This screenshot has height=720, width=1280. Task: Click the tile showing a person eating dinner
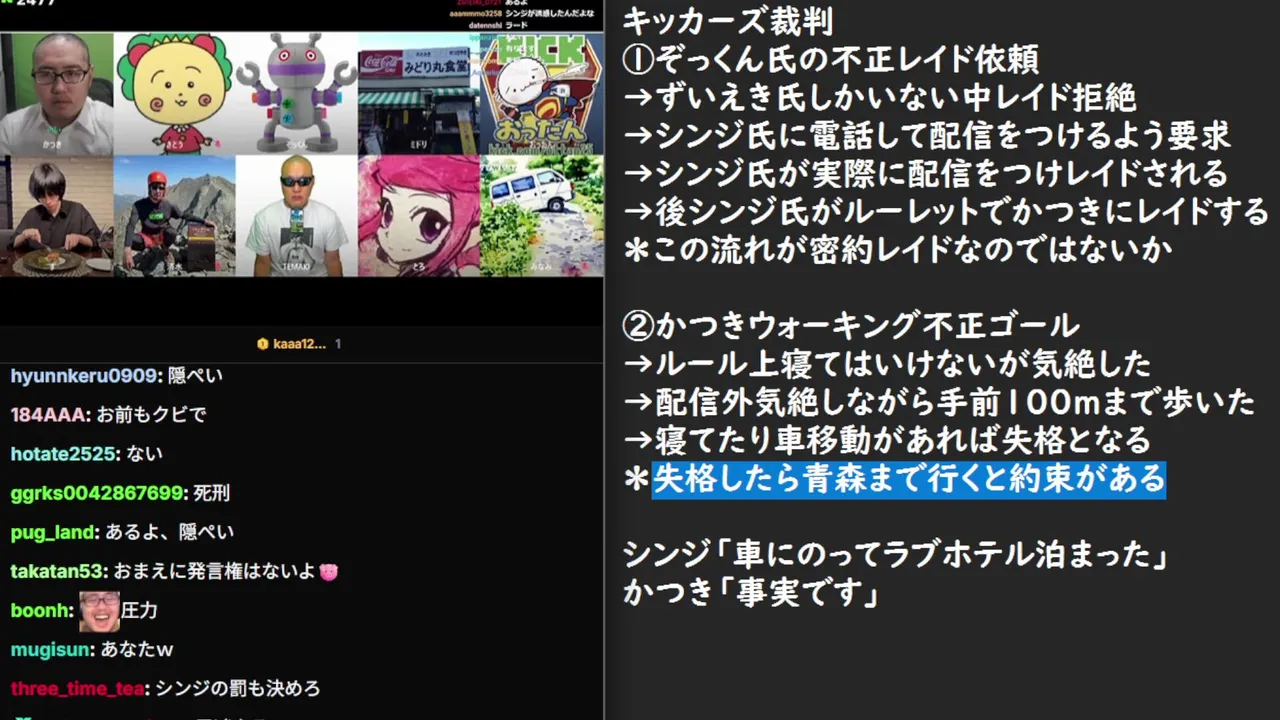click(57, 216)
